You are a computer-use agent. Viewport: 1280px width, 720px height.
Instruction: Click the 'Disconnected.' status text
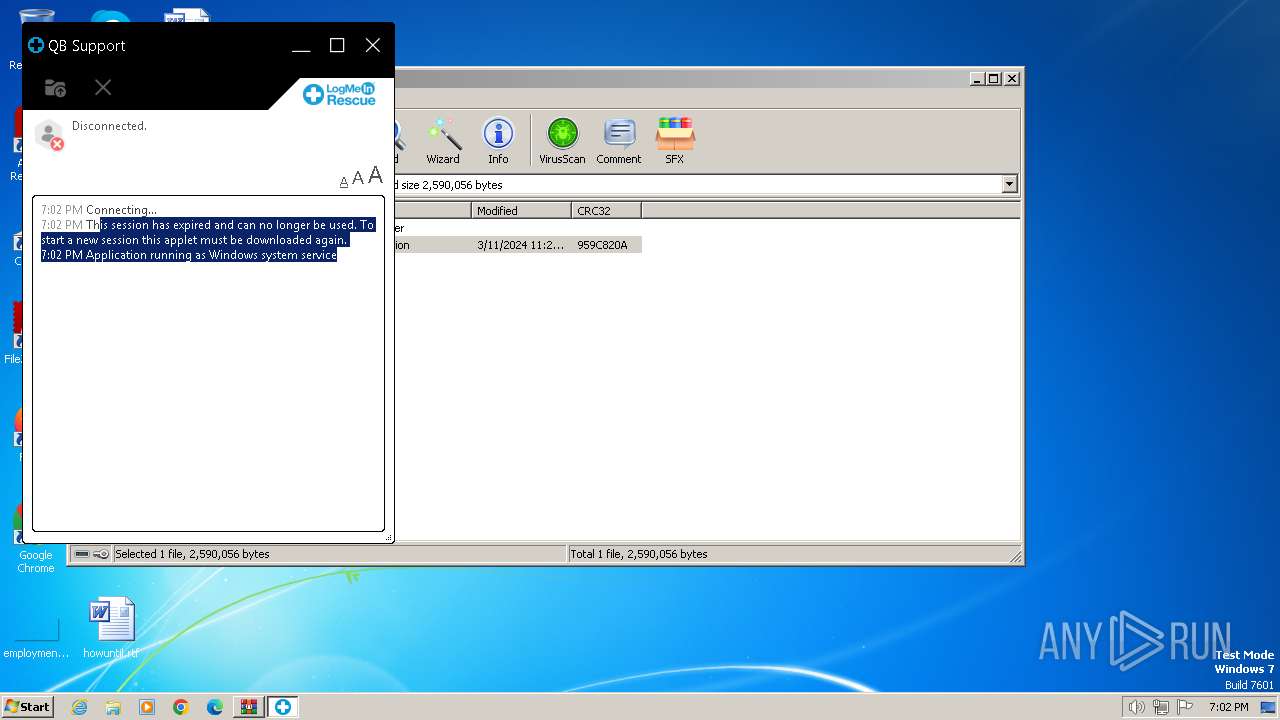(109, 126)
